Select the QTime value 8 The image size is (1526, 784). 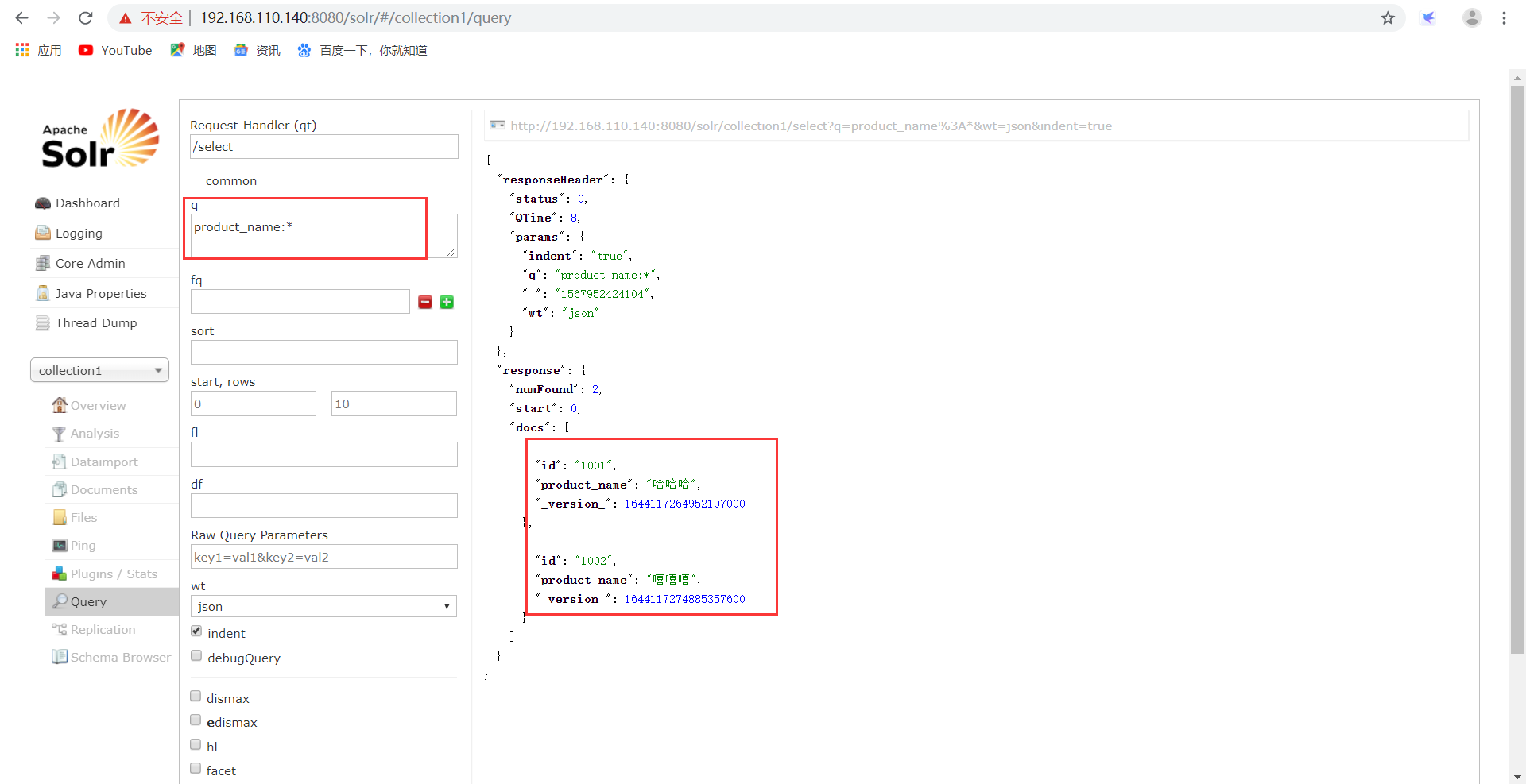[574, 218]
